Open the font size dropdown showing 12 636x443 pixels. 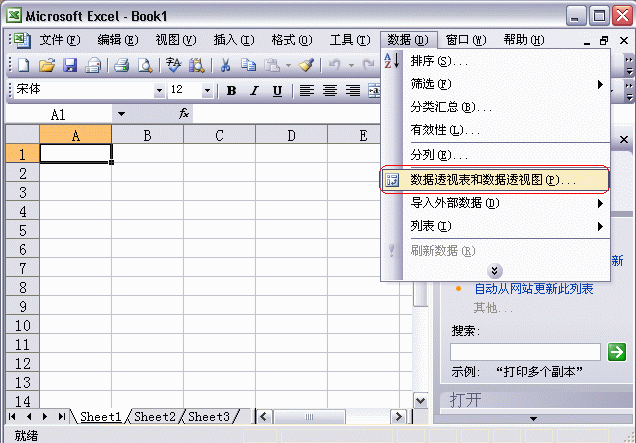(207, 90)
